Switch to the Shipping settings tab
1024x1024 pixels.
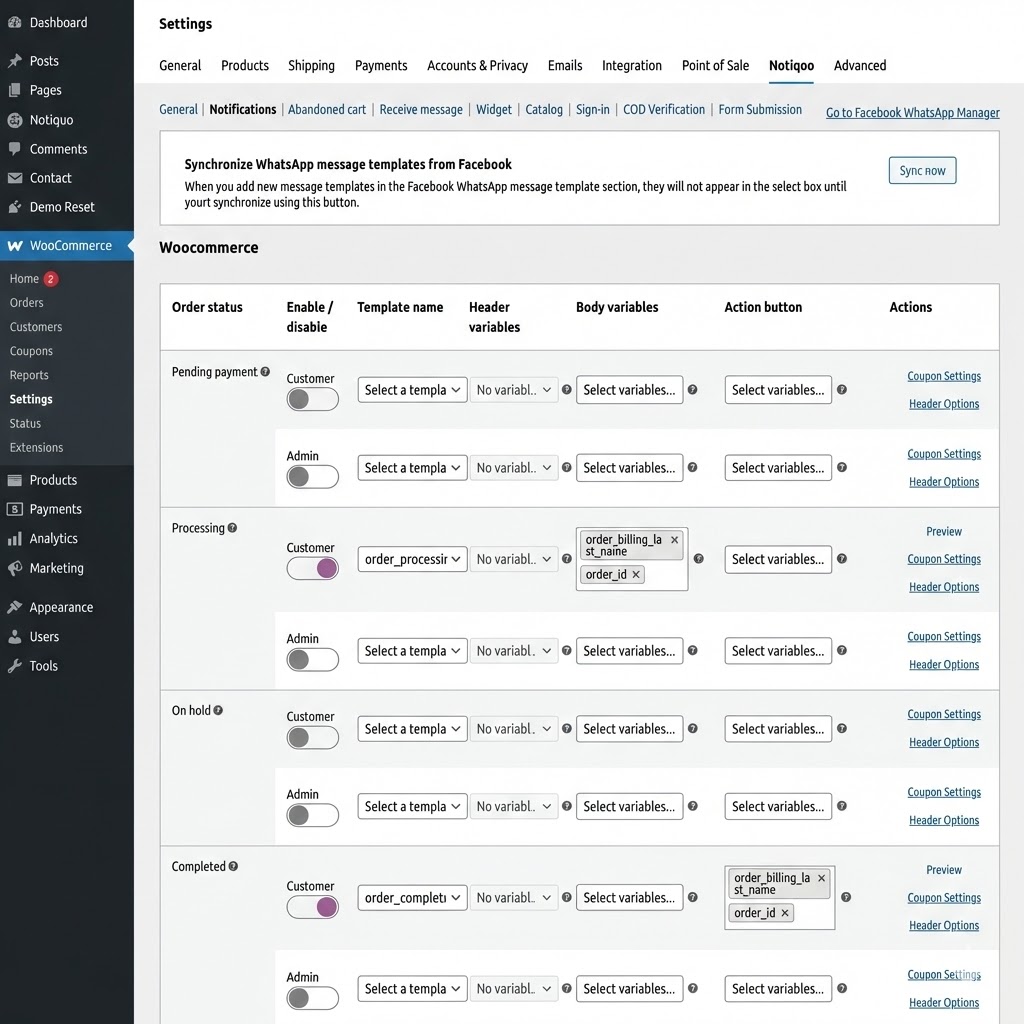[311, 66]
